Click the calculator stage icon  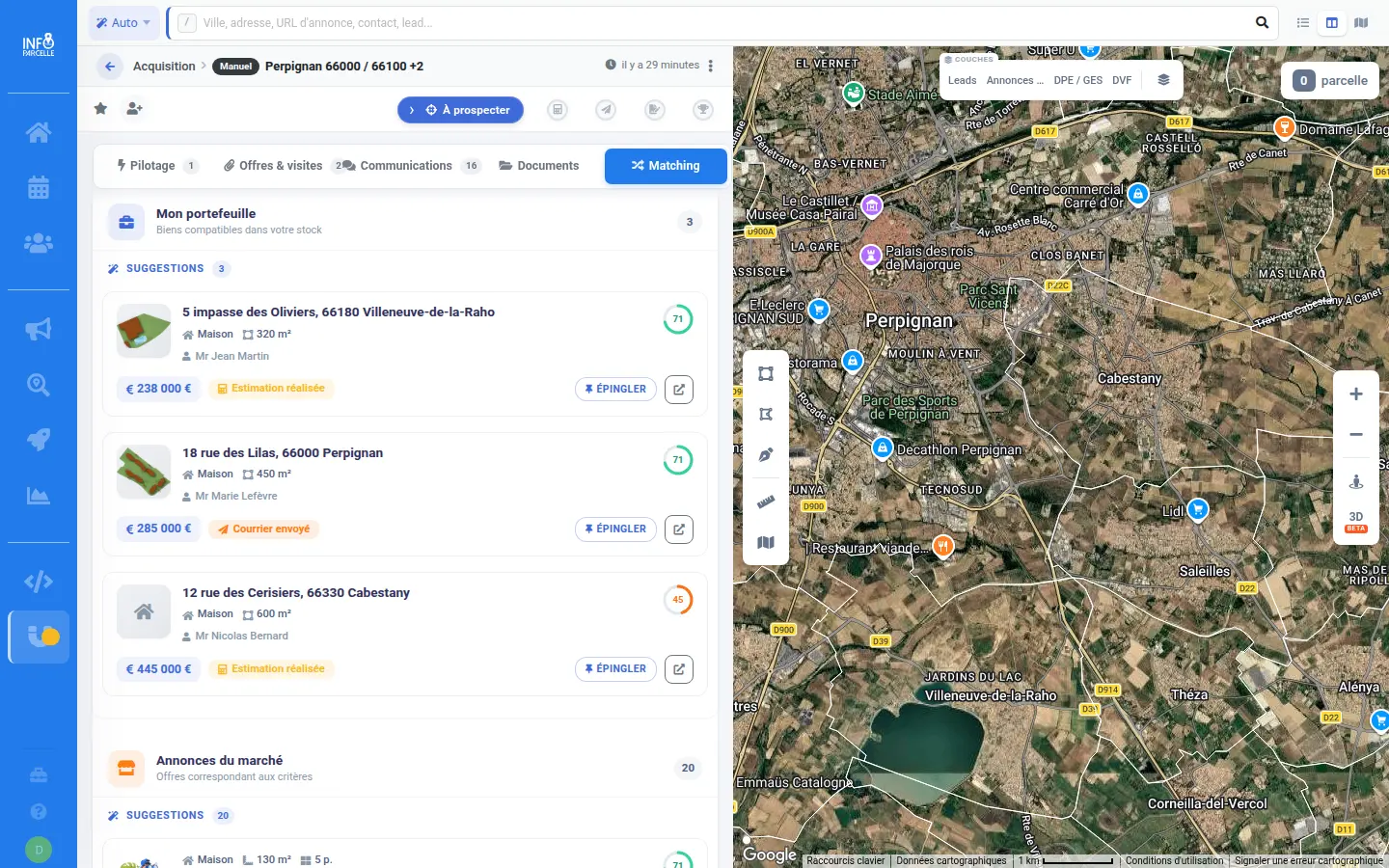558,110
